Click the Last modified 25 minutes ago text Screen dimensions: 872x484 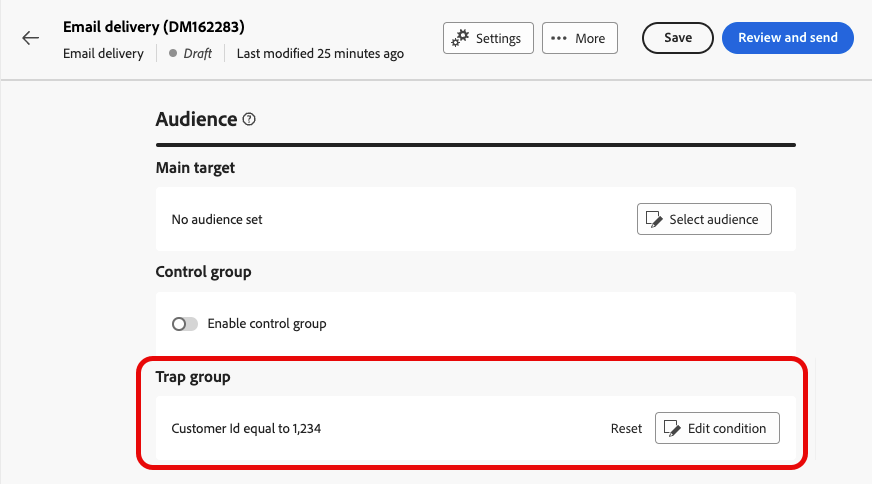click(320, 54)
